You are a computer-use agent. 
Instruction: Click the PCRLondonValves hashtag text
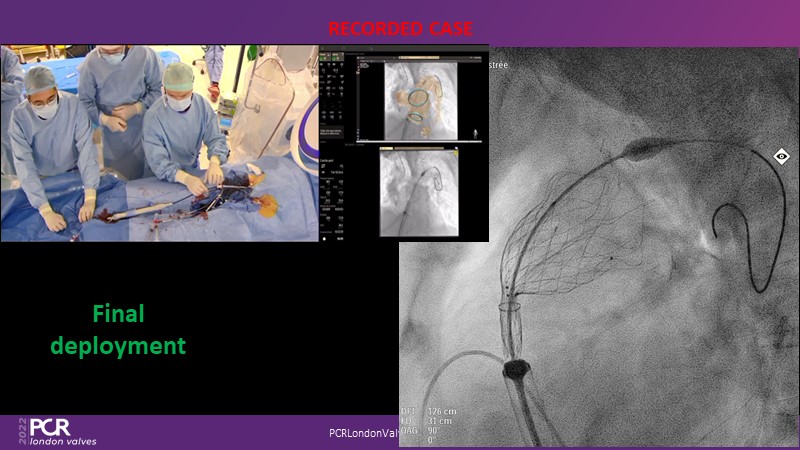pos(364,434)
